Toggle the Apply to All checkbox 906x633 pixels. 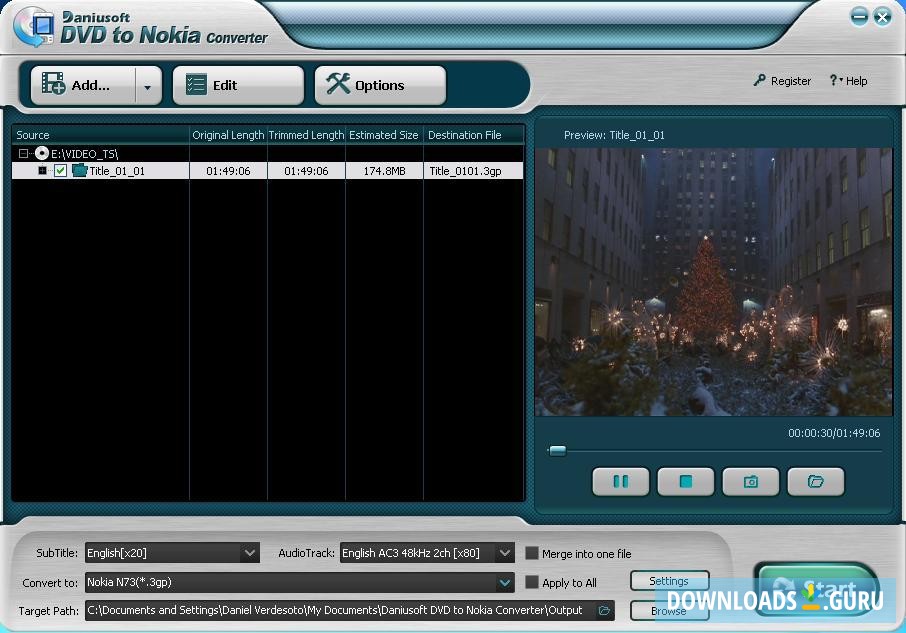click(x=532, y=582)
